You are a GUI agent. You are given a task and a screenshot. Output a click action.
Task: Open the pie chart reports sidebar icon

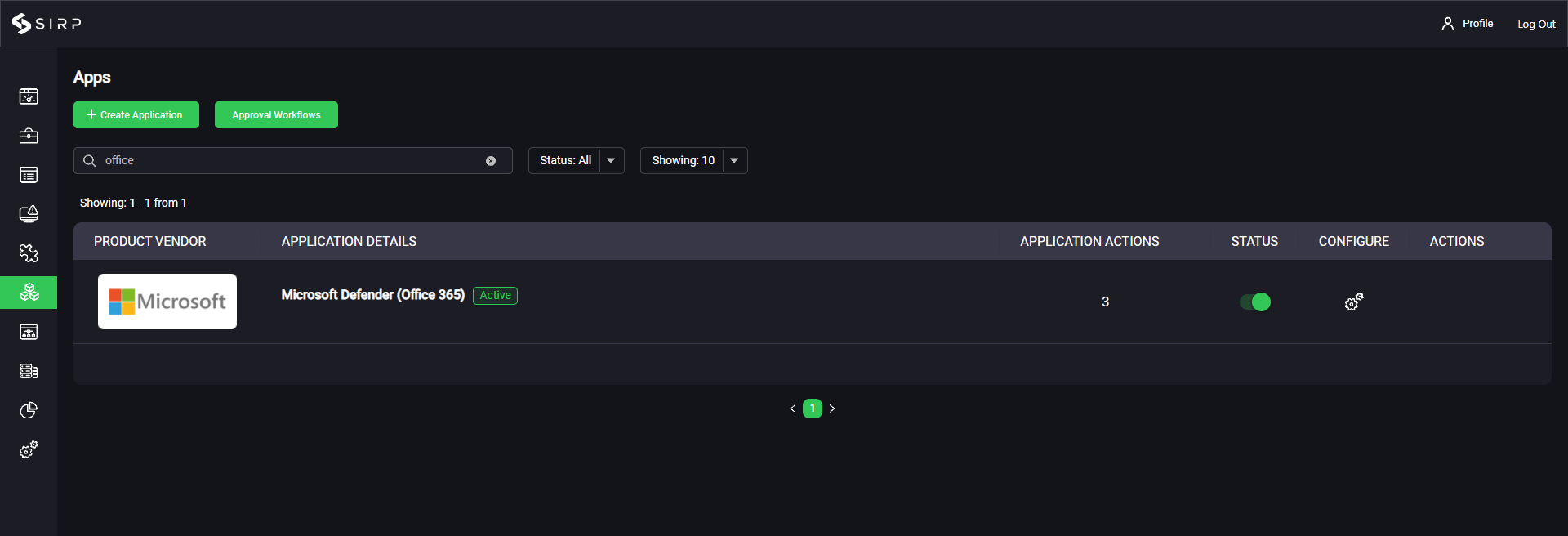pyautogui.click(x=29, y=410)
